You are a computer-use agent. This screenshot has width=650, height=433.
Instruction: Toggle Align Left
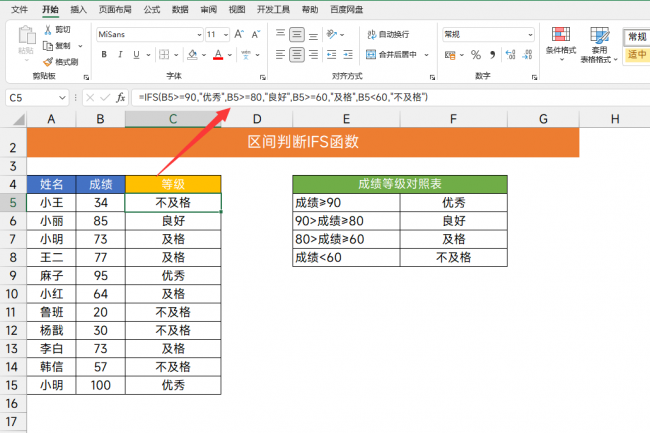280,54
